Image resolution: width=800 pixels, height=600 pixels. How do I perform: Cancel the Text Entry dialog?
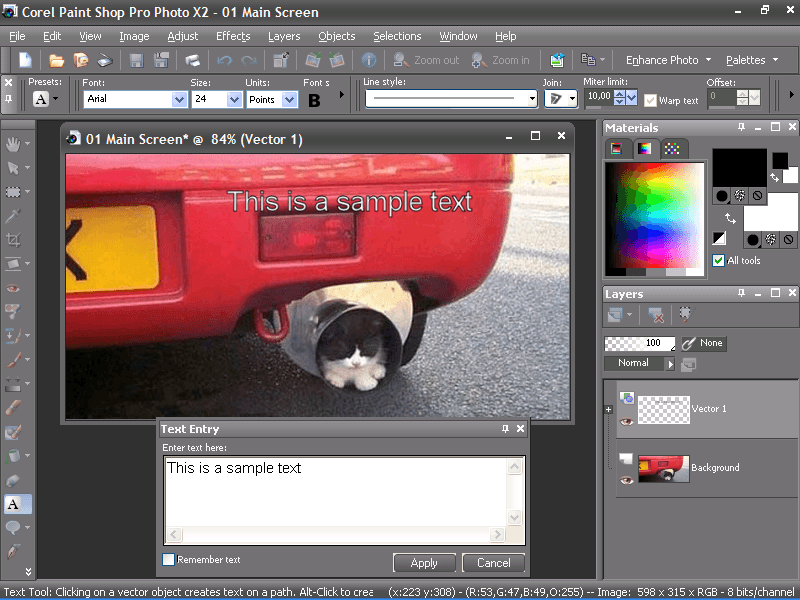click(x=494, y=563)
